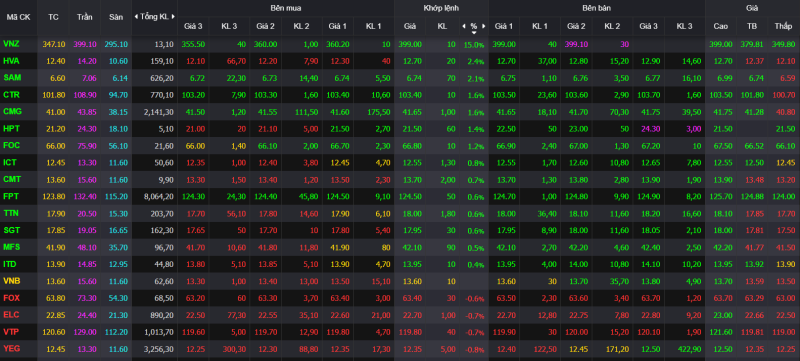
Task: Select the FOX ticker symbol
Action: pos(11,298)
